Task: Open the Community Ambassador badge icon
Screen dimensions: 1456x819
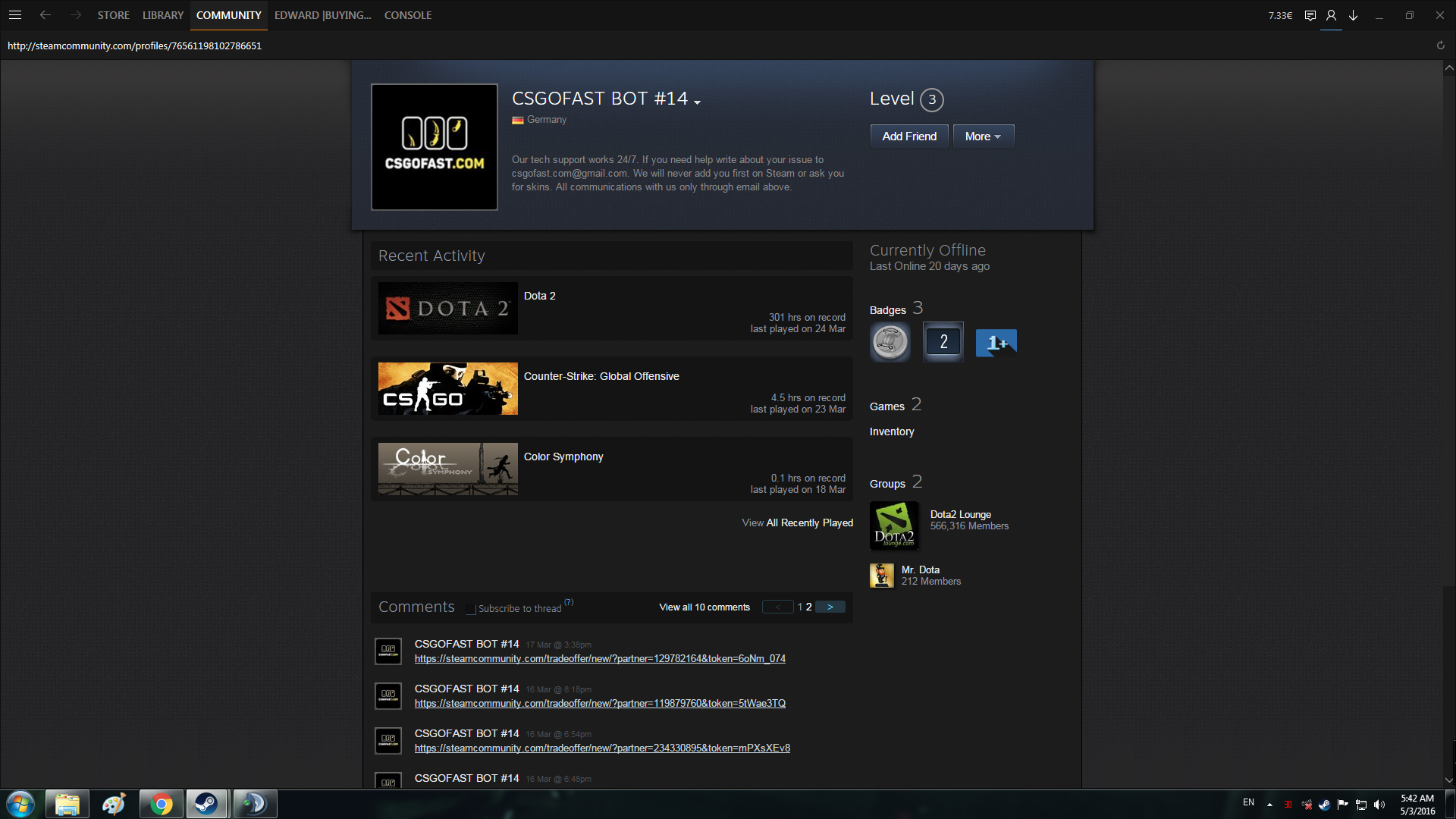Action: click(x=890, y=342)
